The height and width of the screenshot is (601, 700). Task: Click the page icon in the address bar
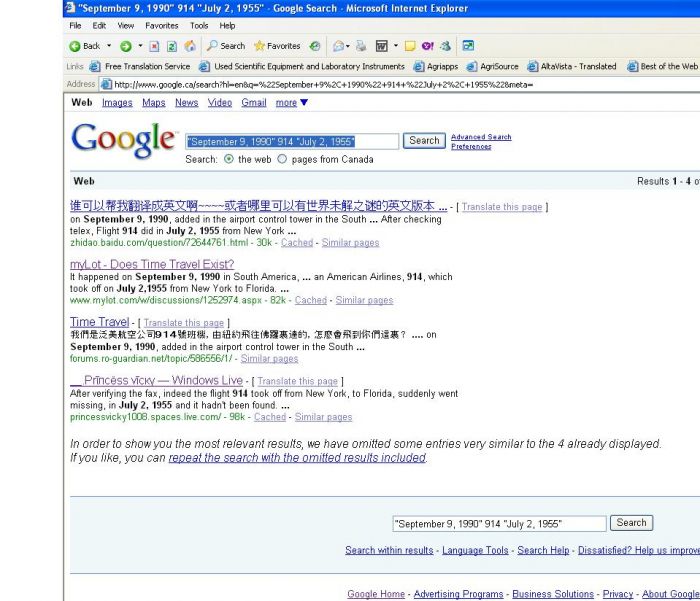[x=106, y=84]
